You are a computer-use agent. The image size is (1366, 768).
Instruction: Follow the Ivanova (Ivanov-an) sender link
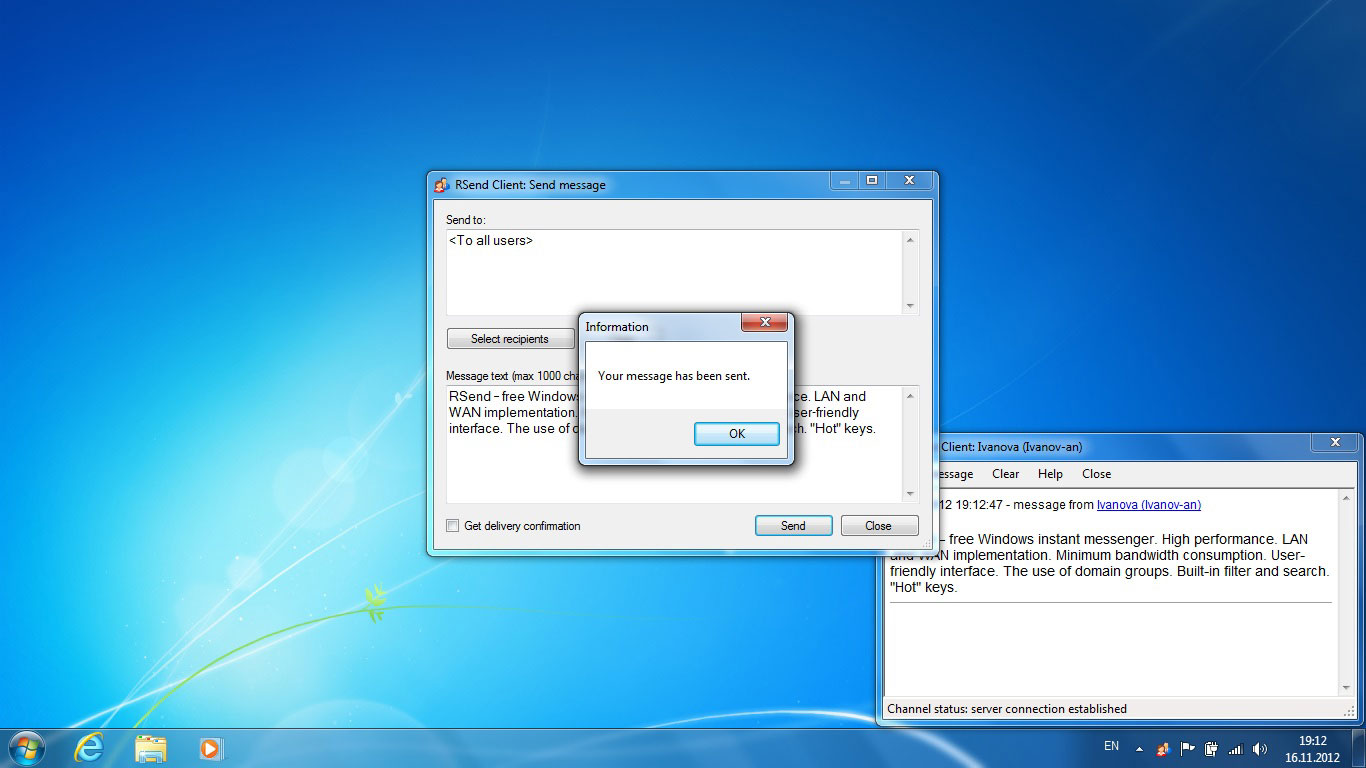(x=1148, y=505)
